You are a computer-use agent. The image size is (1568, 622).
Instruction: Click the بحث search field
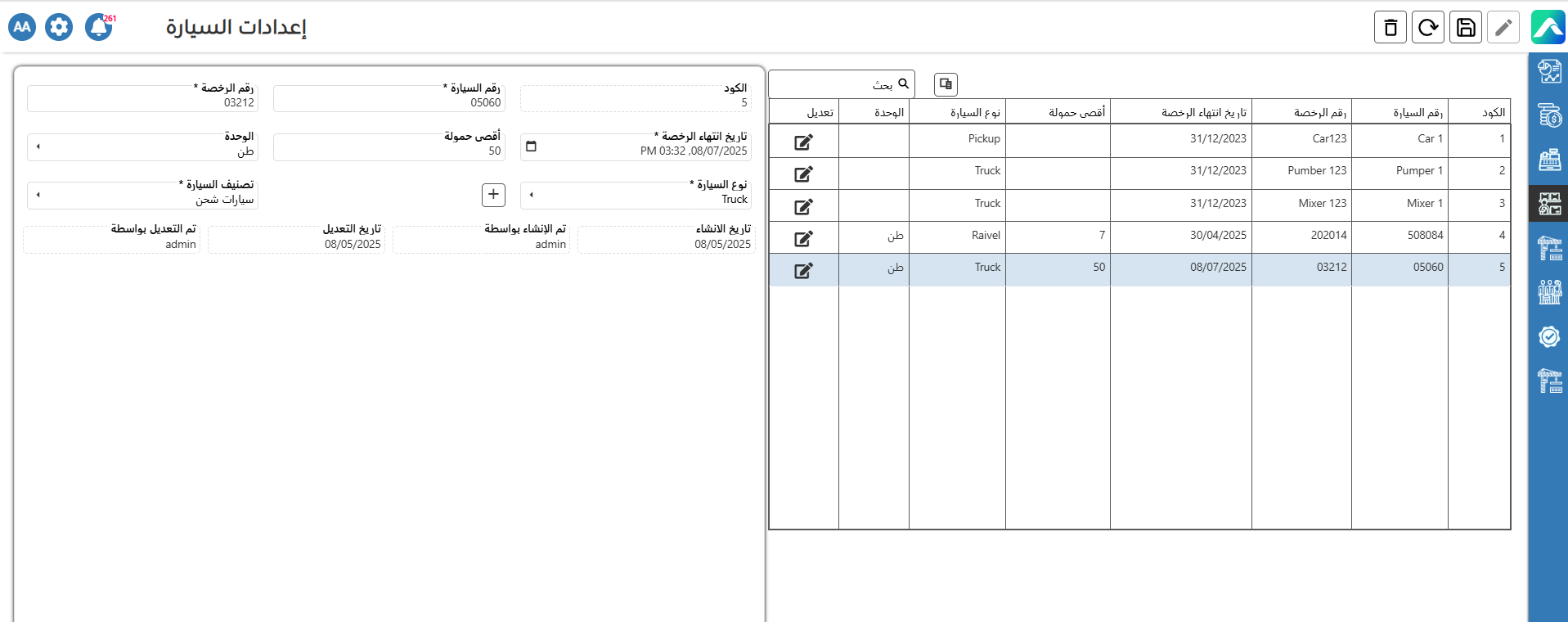pyautogui.click(x=834, y=84)
